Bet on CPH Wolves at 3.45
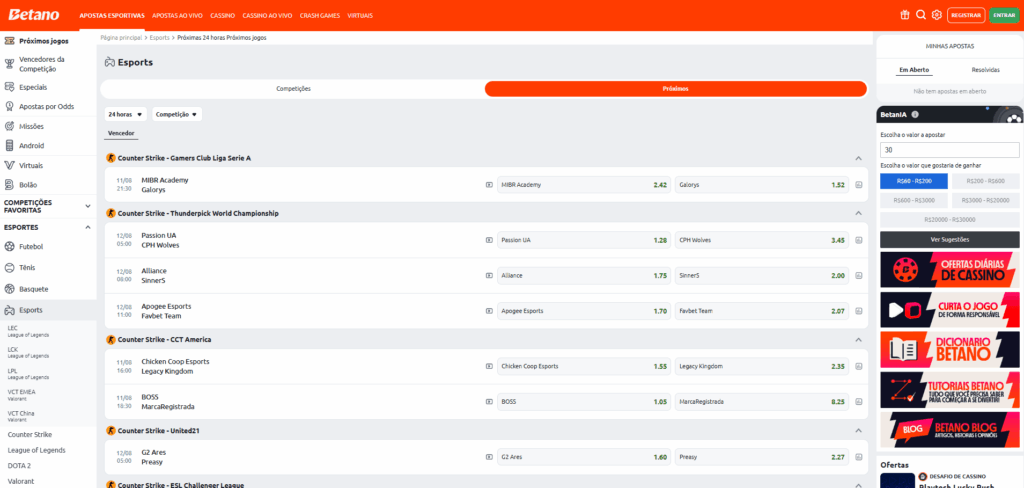The height and width of the screenshot is (488, 1024). pos(761,240)
